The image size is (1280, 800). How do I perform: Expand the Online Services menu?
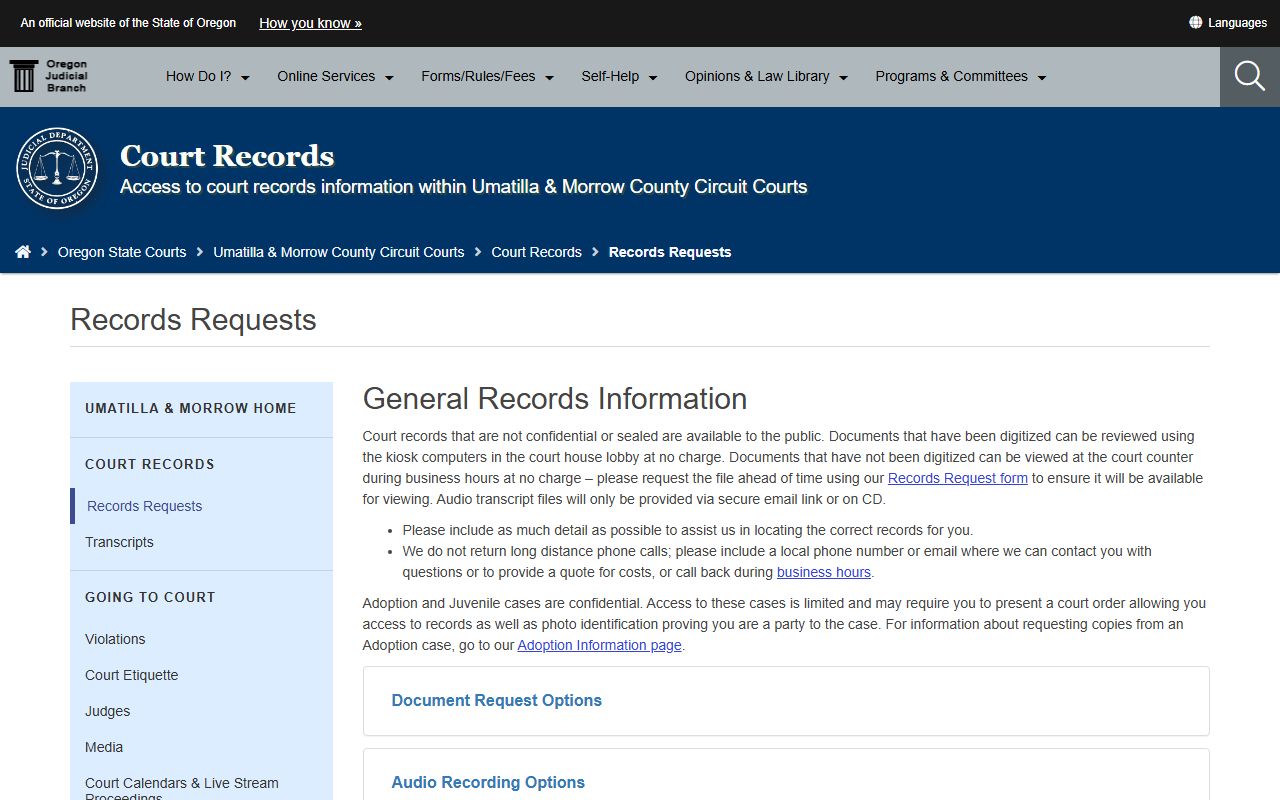[x=335, y=76]
